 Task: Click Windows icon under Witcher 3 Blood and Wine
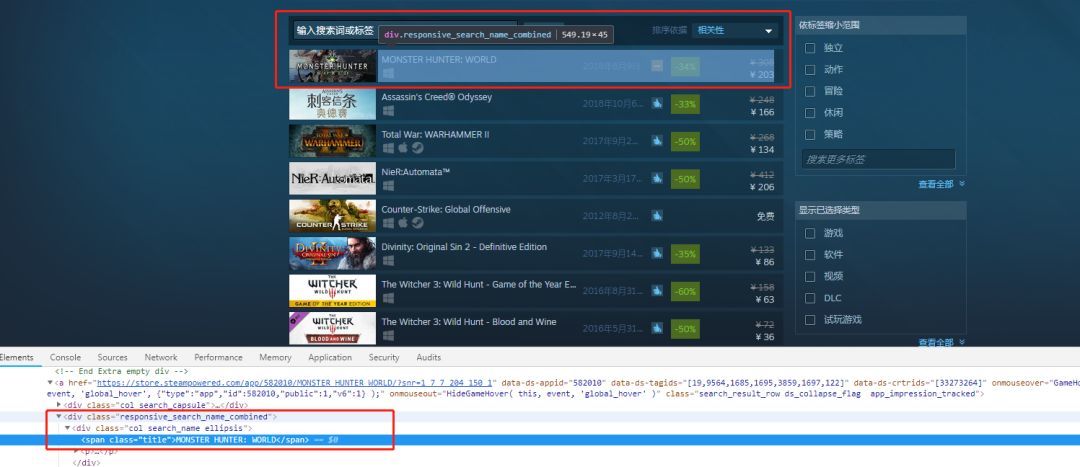click(388, 335)
